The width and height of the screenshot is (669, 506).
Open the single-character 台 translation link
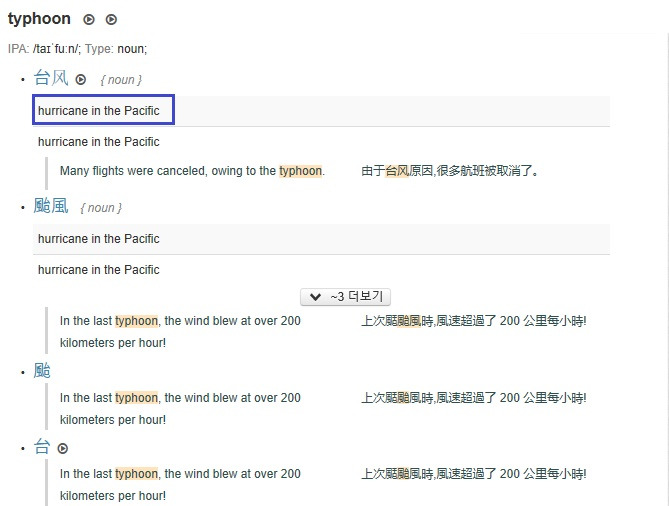[x=42, y=447]
